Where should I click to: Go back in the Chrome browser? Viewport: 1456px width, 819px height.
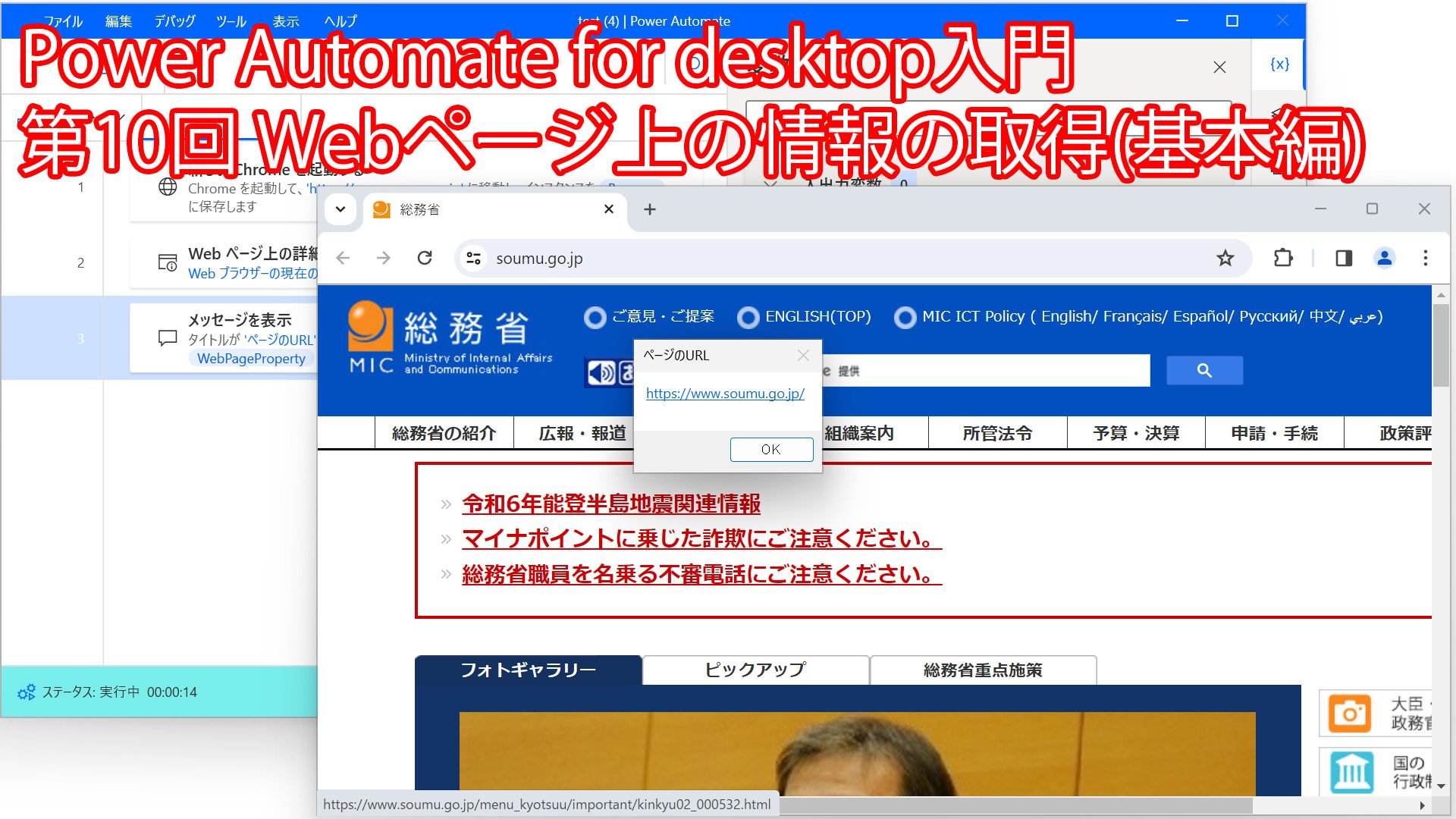tap(343, 259)
